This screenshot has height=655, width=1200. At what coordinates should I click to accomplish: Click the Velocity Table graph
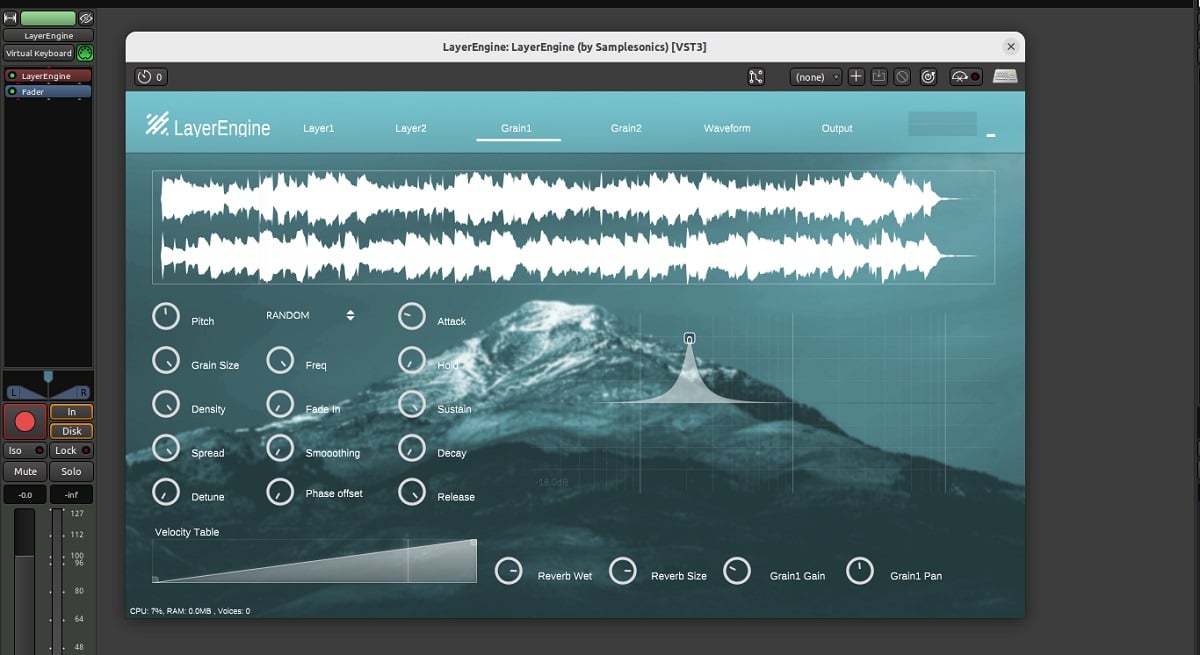[314, 561]
